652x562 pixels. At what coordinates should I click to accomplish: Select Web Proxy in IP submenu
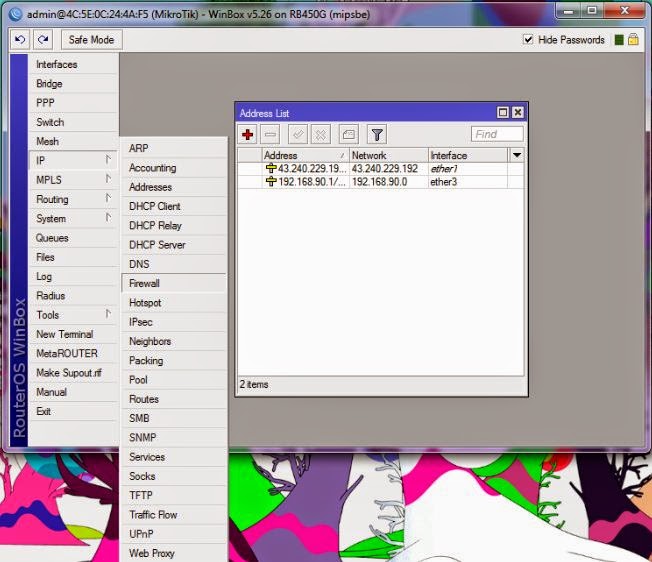coord(174,553)
